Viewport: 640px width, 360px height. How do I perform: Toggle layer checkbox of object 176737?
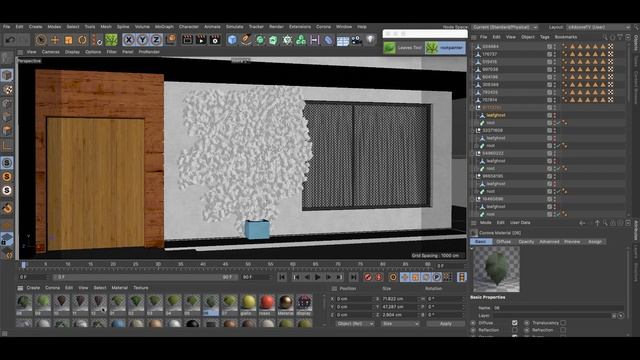point(549,54)
